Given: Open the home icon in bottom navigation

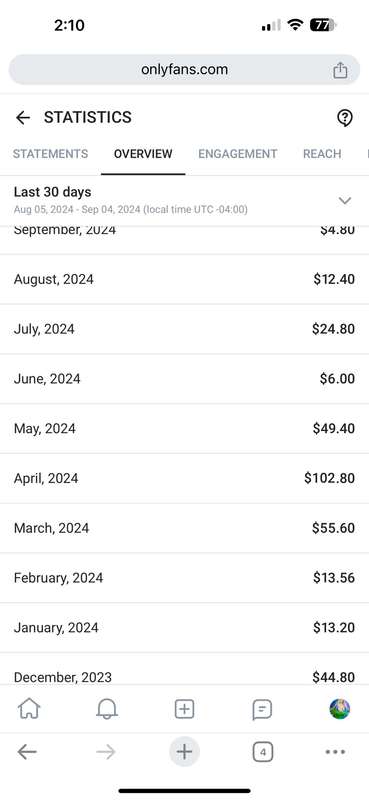Looking at the screenshot, I should [x=29, y=709].
